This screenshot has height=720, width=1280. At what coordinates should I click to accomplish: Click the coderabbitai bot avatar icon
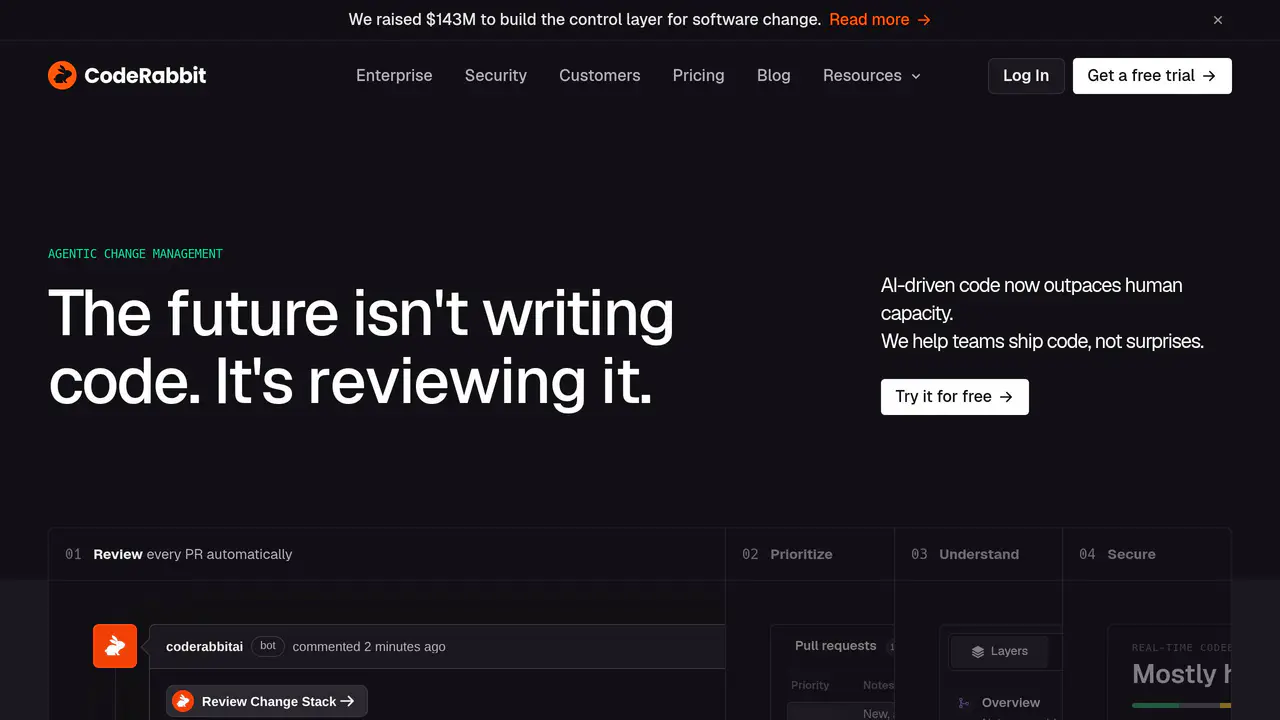point(115,646)
